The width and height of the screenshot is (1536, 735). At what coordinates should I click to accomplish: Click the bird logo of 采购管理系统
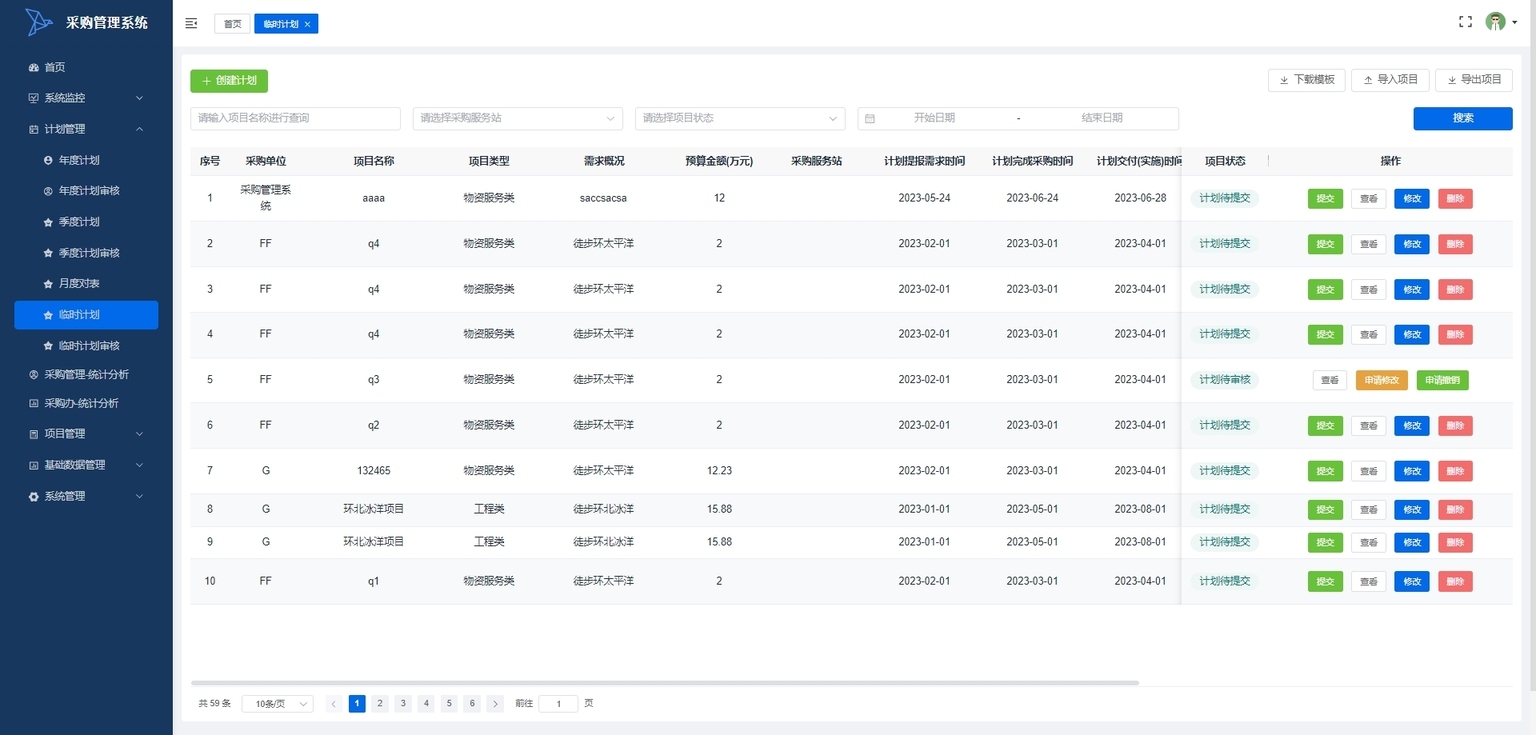point(39,22)
